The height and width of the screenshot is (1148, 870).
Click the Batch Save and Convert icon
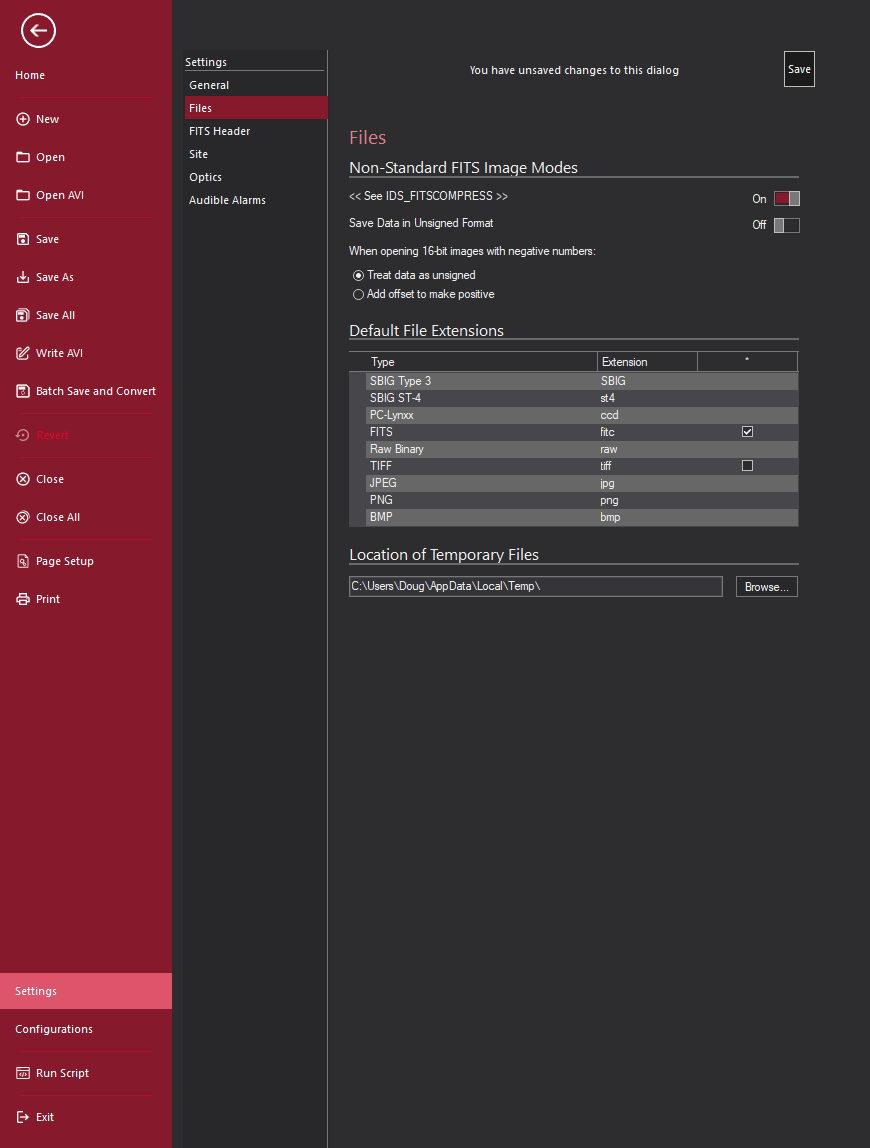[x=23, y=391]
